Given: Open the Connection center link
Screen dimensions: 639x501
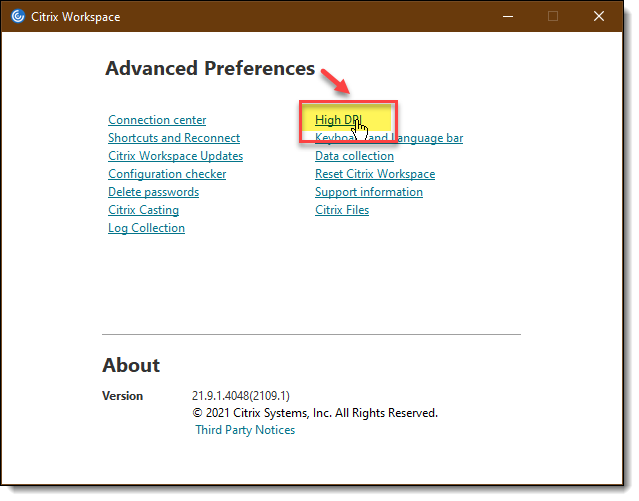Looking at the screenshot, I should pyautogui.click(x=157, y=120).
